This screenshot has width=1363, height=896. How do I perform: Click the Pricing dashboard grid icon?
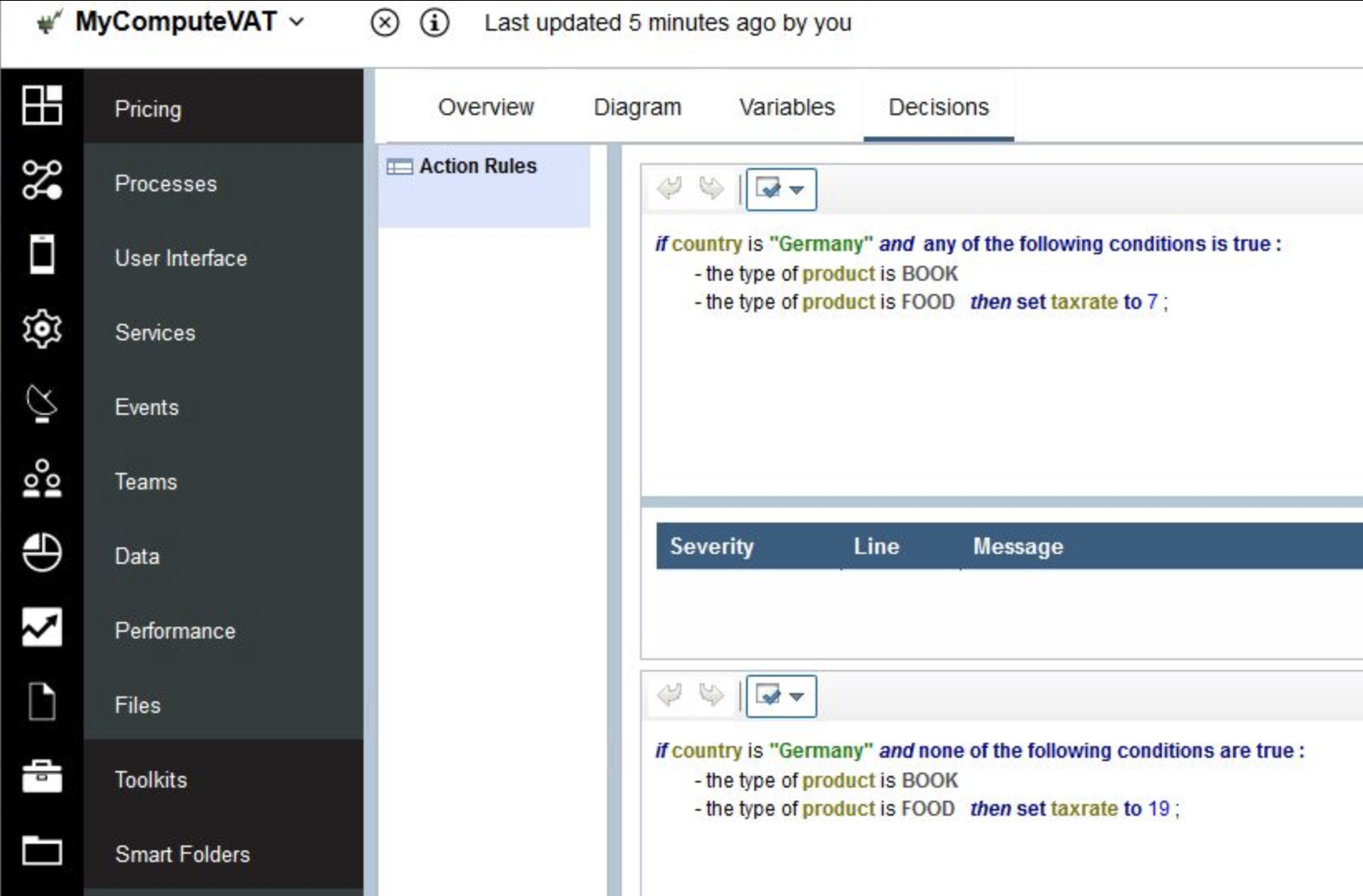[42, 105]
